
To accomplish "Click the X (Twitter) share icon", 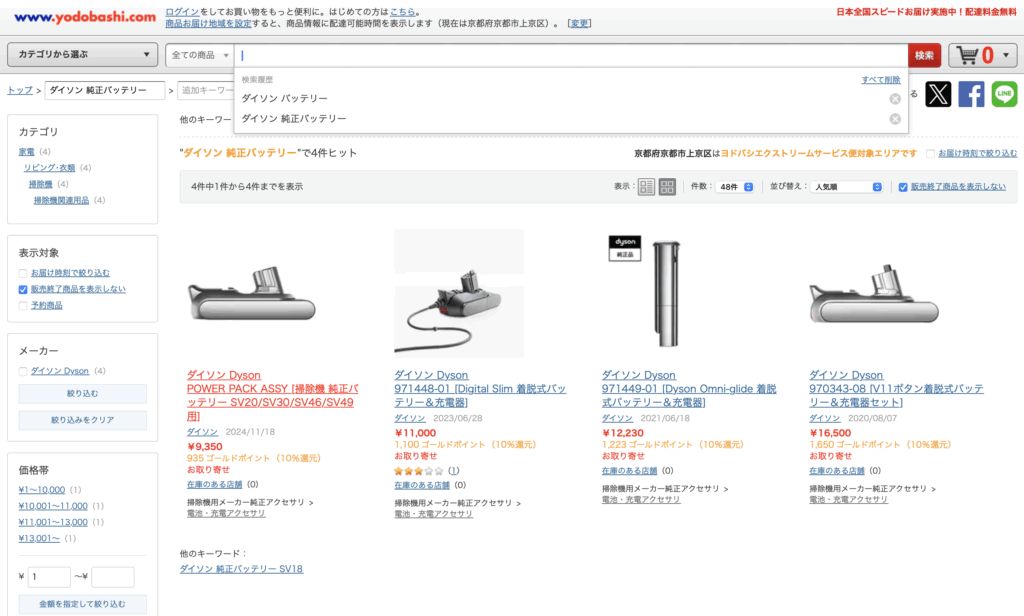I will coord(938,95).
